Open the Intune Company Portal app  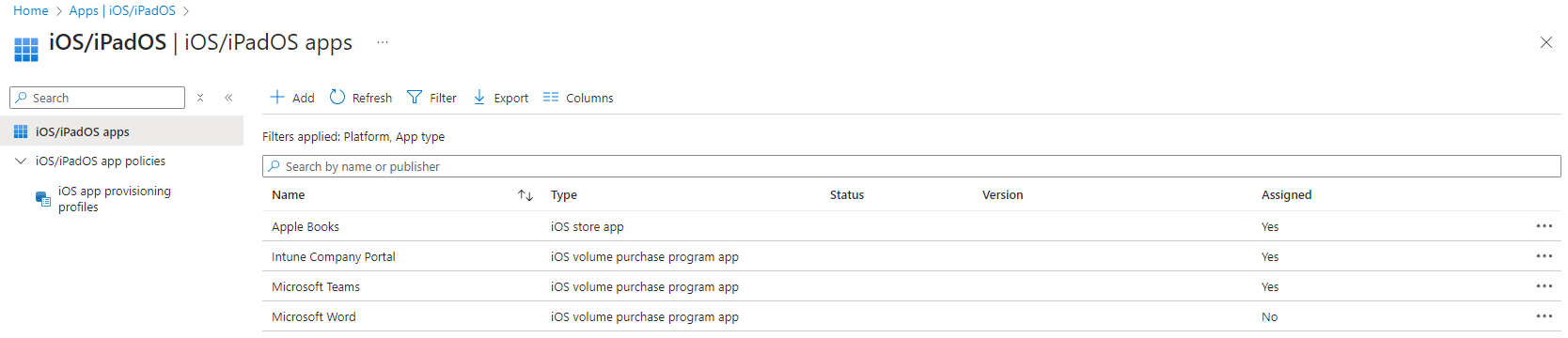(x=334, y=257)
